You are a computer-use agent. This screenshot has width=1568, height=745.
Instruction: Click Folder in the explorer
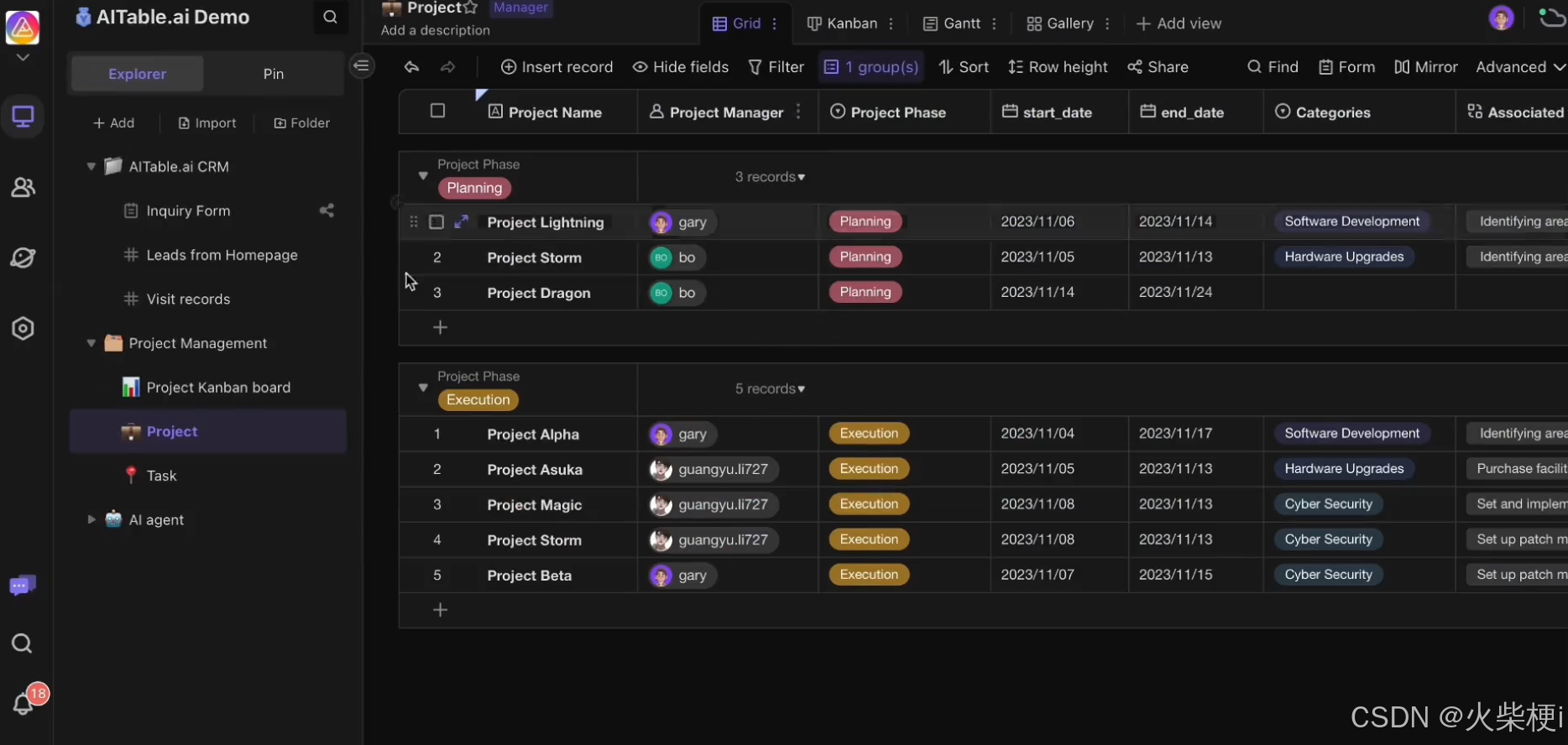coord(301,122)
